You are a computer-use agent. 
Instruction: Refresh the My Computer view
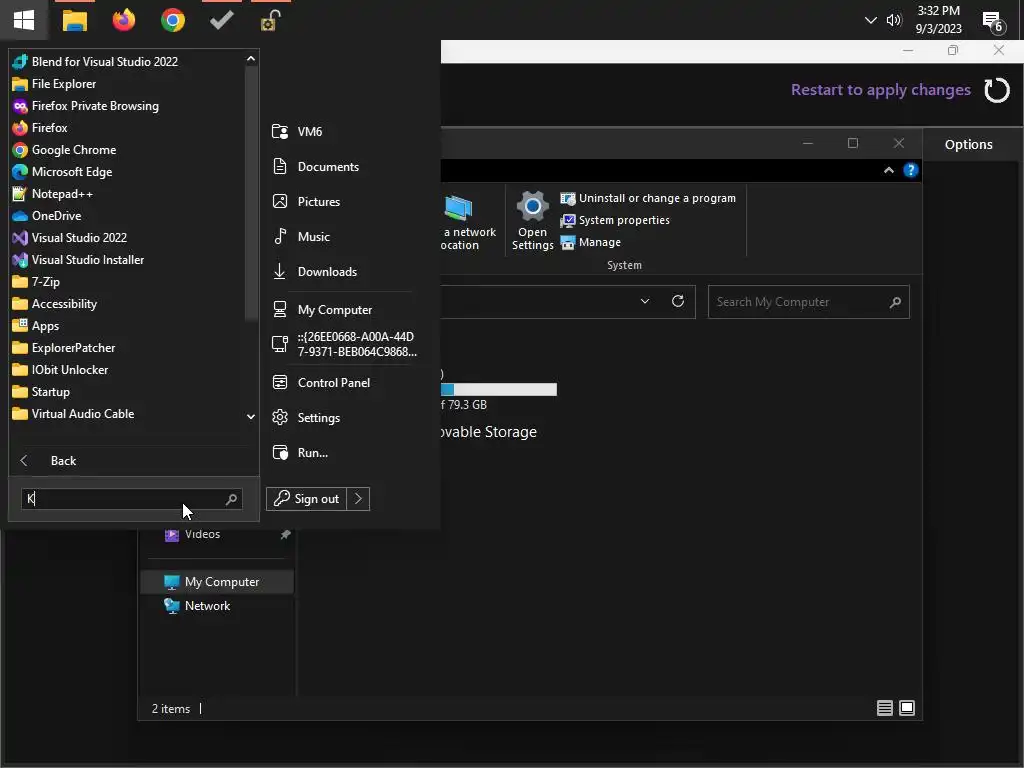tap(678, 301)
